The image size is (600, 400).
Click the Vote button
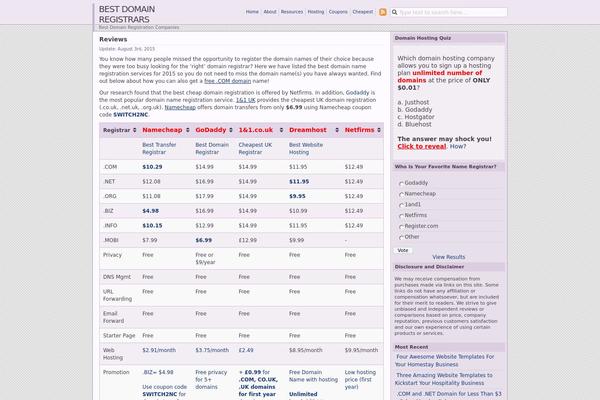pos(403,250)
